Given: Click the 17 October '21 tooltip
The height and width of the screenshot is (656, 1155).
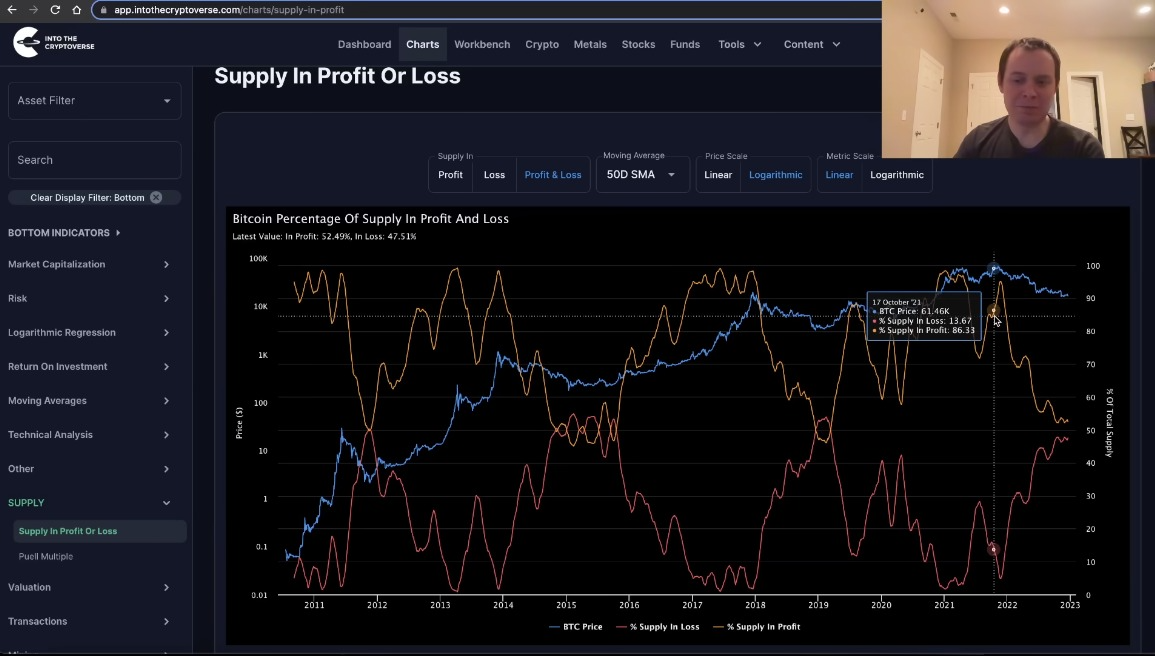Looking at the screenshot, I should tap(924, 316).
